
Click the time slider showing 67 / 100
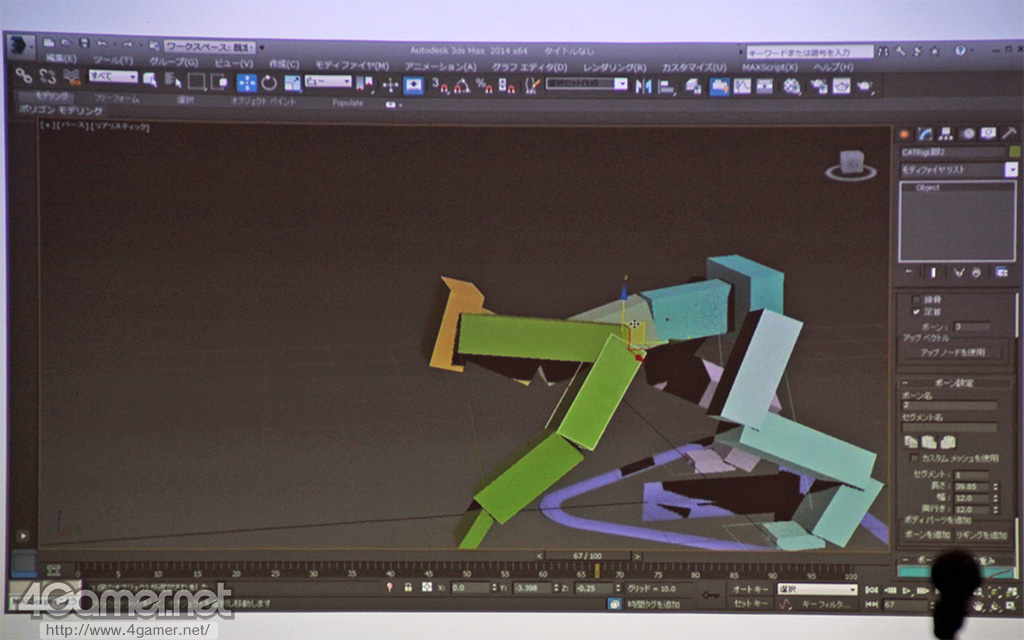click(x=586, y=556)
